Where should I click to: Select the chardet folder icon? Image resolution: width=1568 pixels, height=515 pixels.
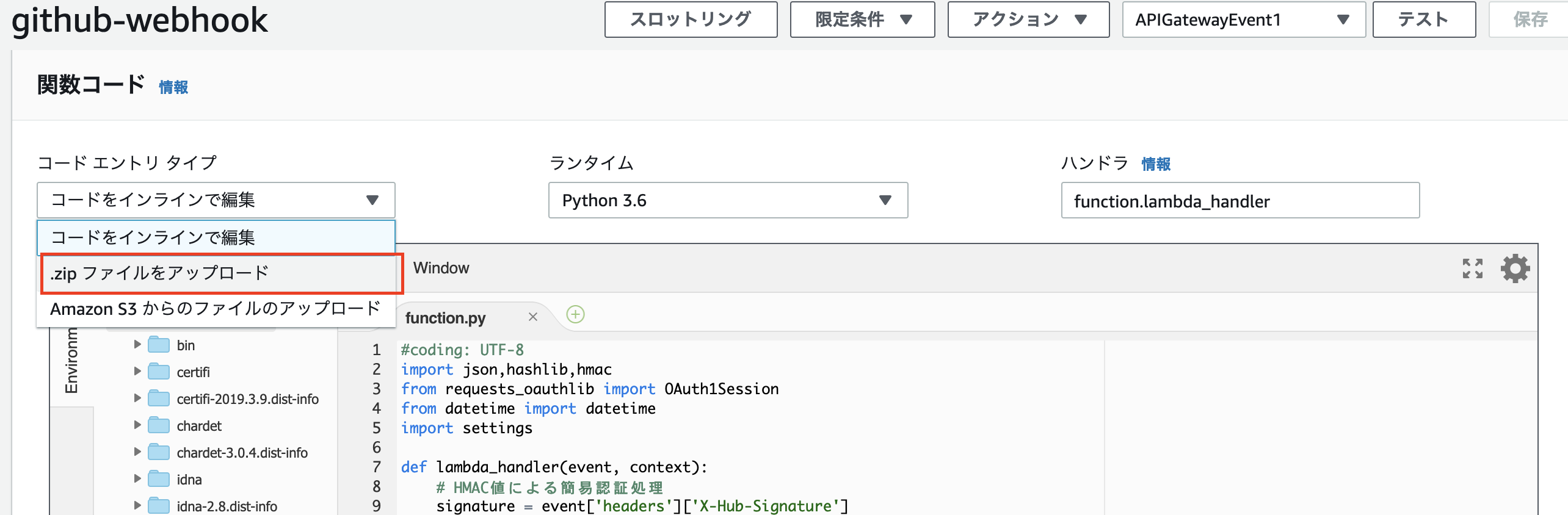[x=159, y=425]
